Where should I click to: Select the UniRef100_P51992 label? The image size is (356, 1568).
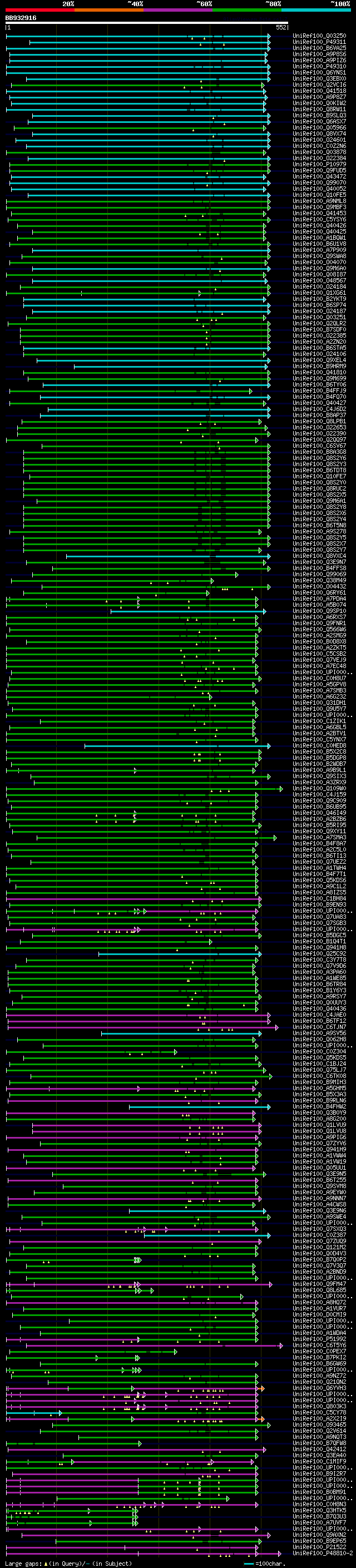(x=319, y=1339)
